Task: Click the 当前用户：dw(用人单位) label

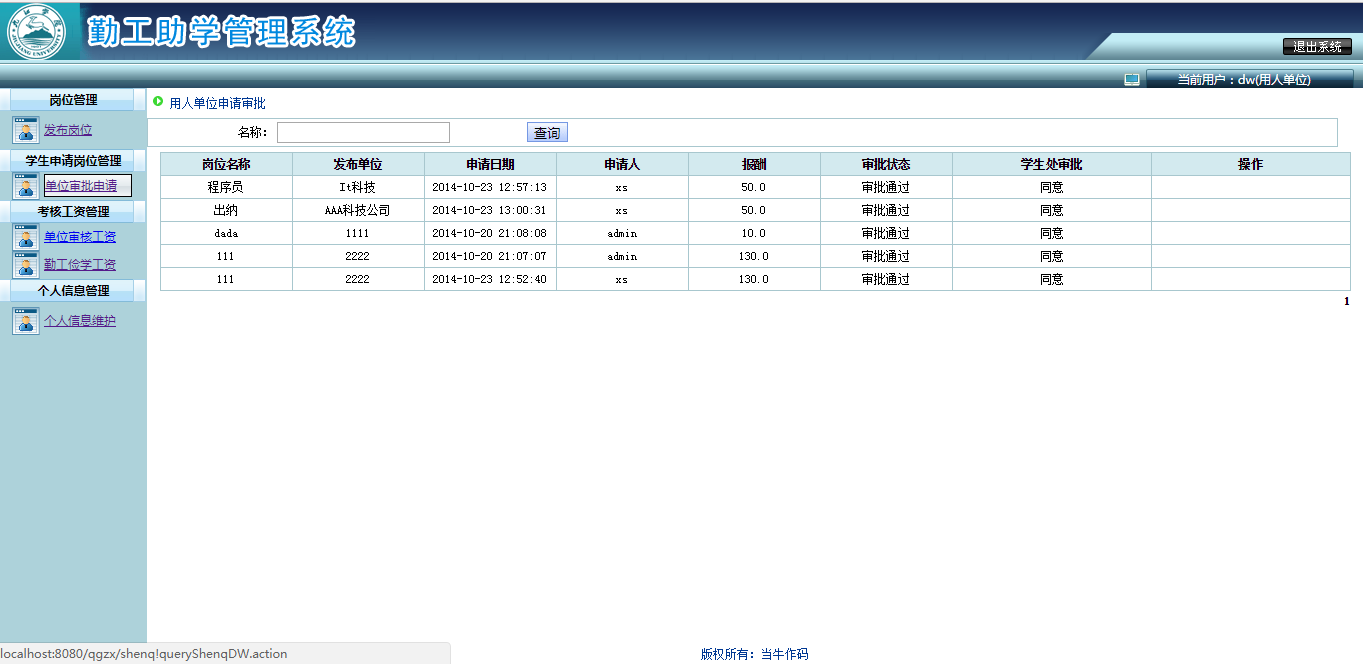Action: pos(1244,80)
